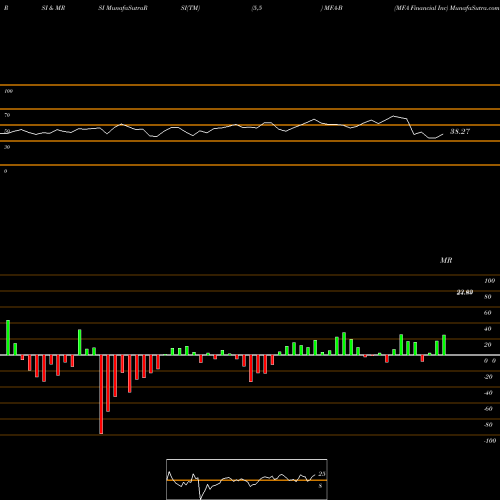Click the -20 label on MR axis
Viewport: 500px width, 500px height.
tap(488, 377)
